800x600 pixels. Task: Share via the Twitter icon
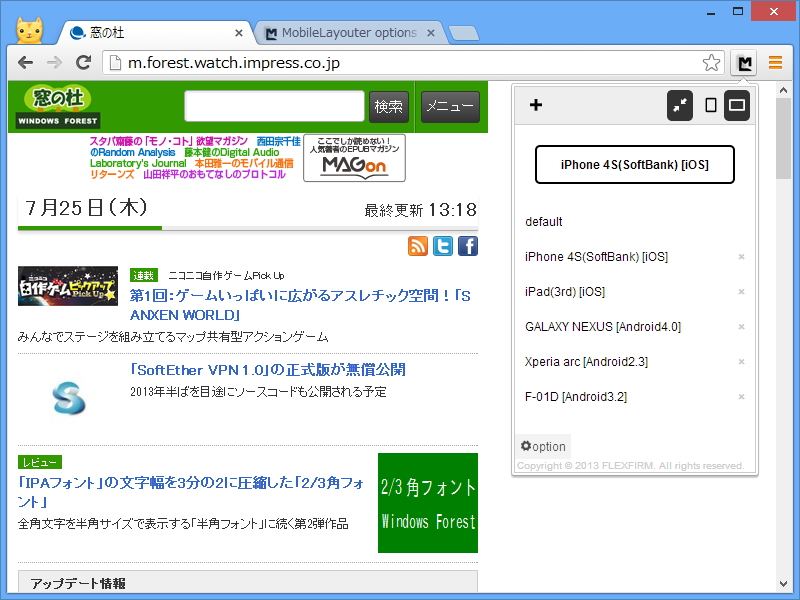pos(443,246)
